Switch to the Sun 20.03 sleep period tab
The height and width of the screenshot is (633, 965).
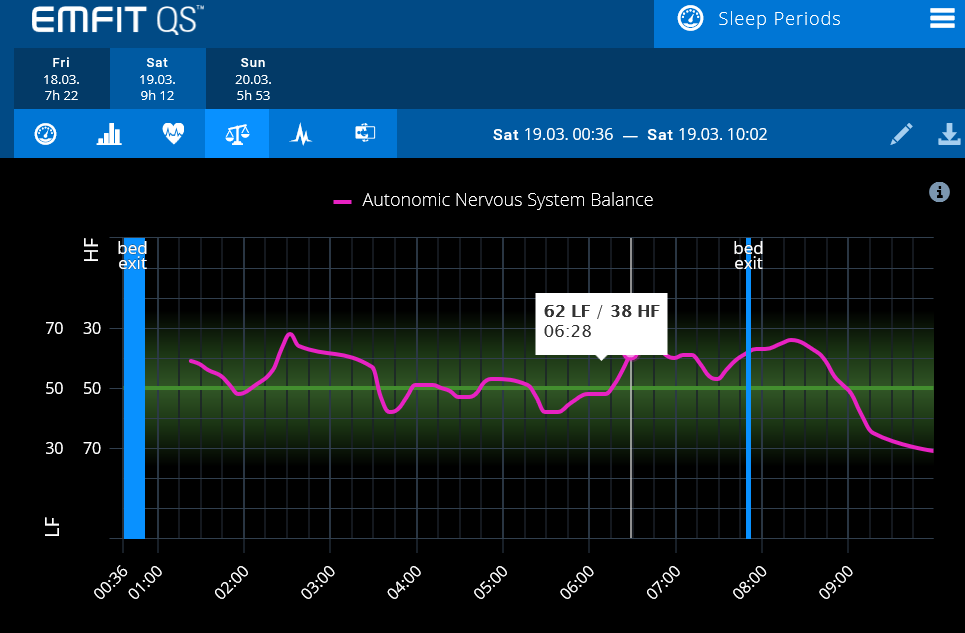point(253,78)
